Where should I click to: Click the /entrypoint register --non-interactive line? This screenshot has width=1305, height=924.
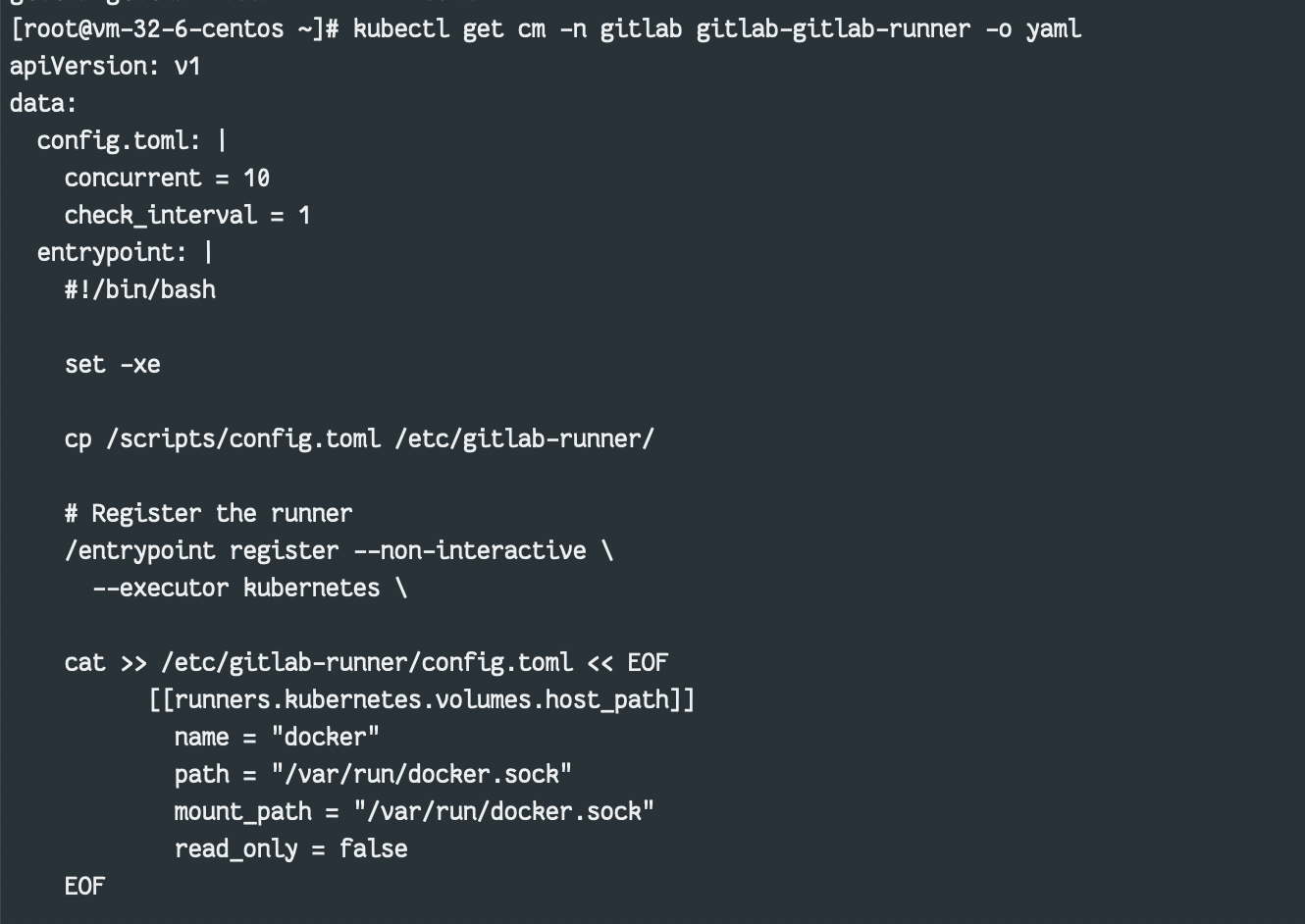pos(339,551)
